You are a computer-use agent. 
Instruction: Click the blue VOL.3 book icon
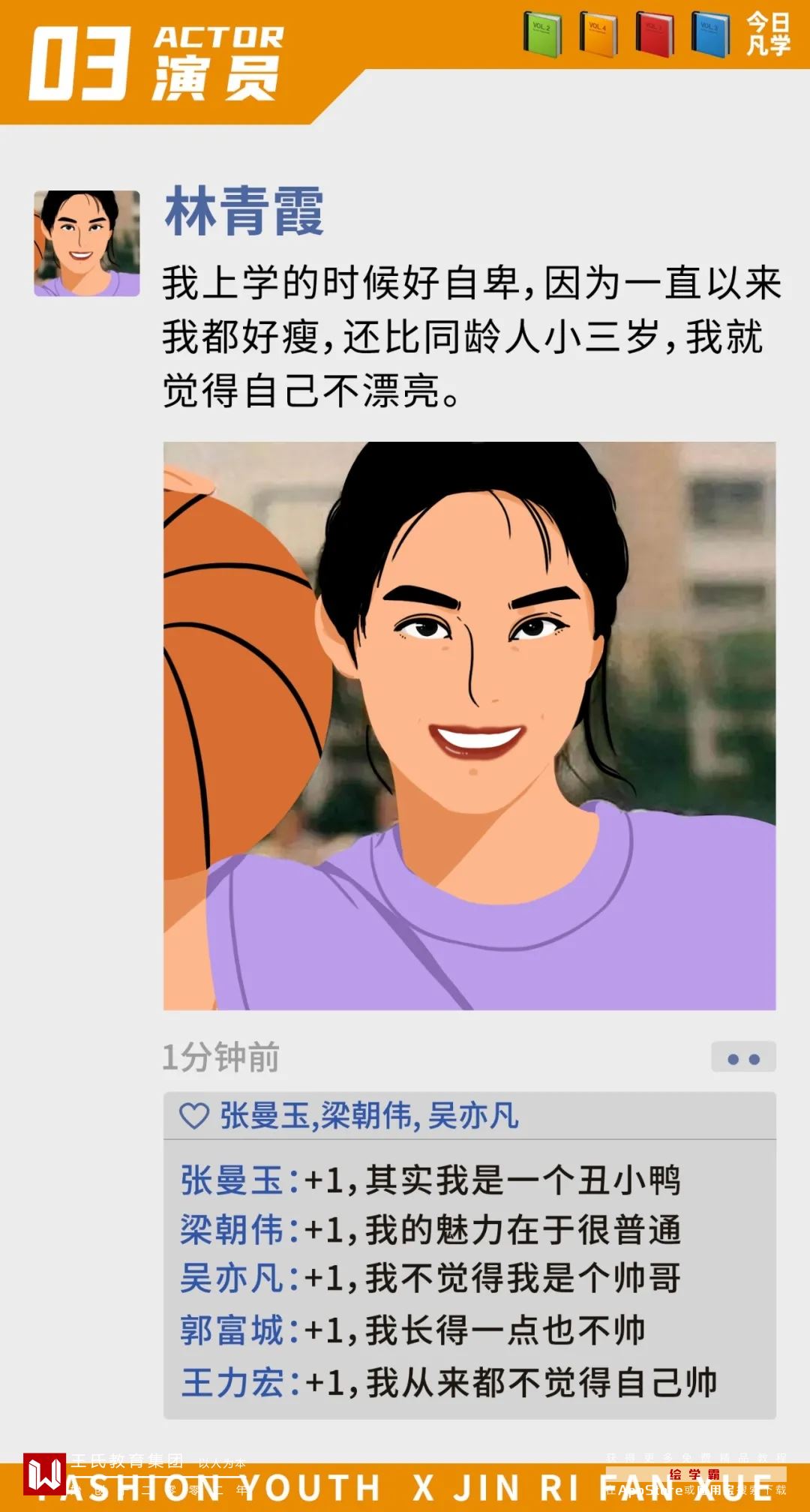click(x=710, y=34)
